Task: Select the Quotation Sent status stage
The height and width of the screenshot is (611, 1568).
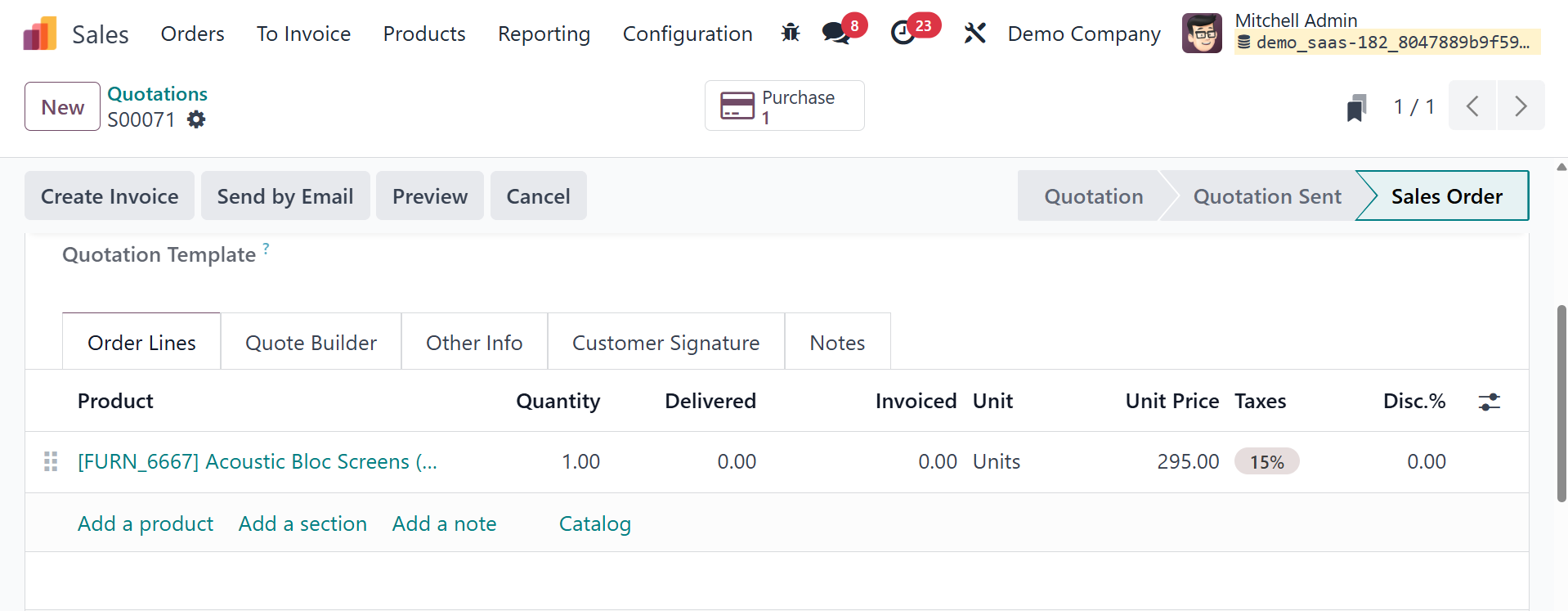Action: pyautogui.click(x=1266, y=196)
